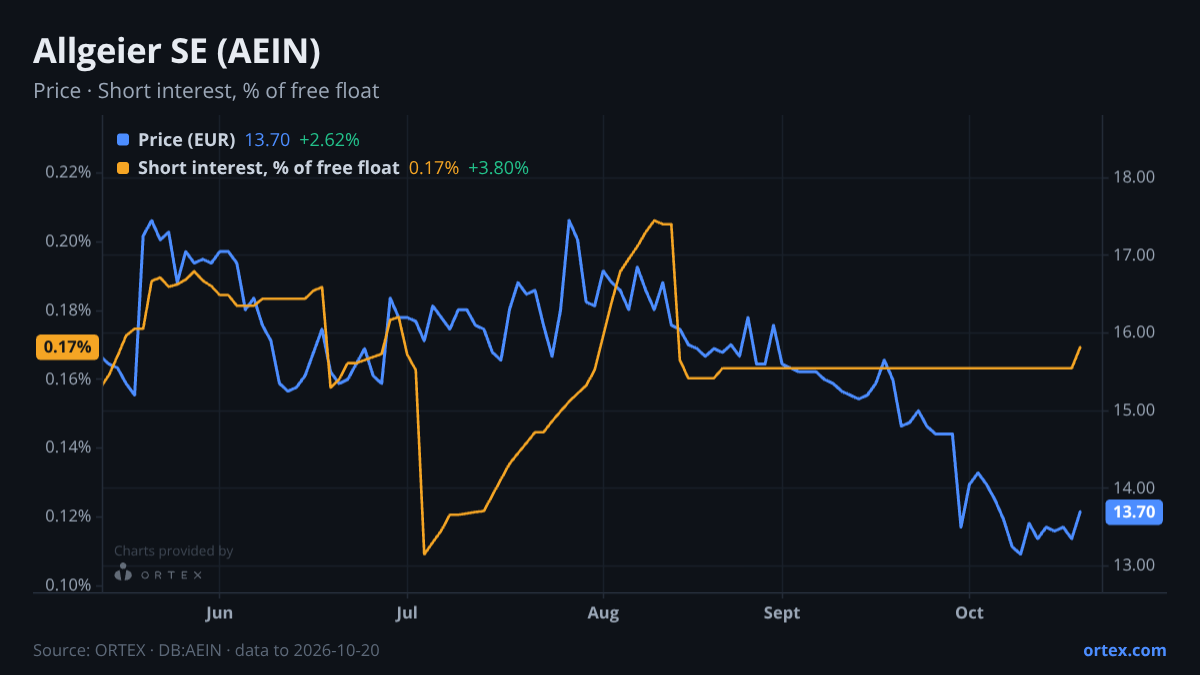Click the 0.18% left axis label
Viewport: 1200px width, 675px height.
(68, 310)
